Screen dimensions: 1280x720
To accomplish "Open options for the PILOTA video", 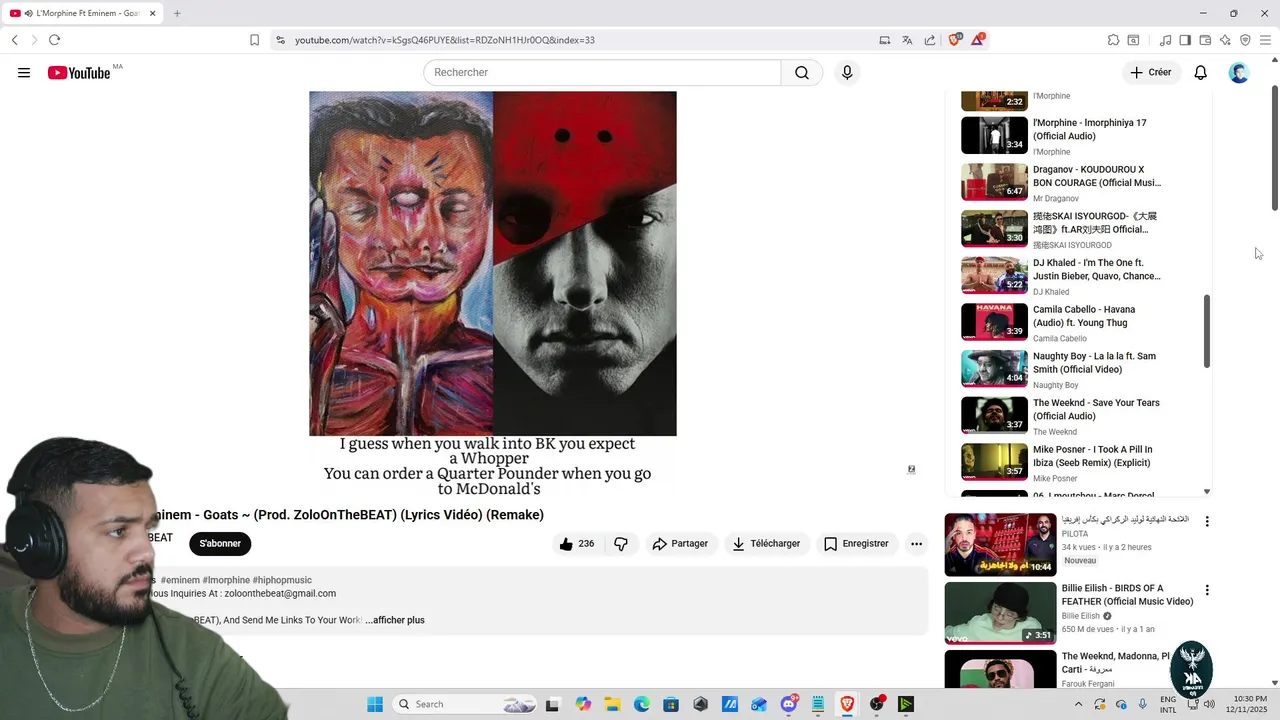I will (x=1207, y=522).
